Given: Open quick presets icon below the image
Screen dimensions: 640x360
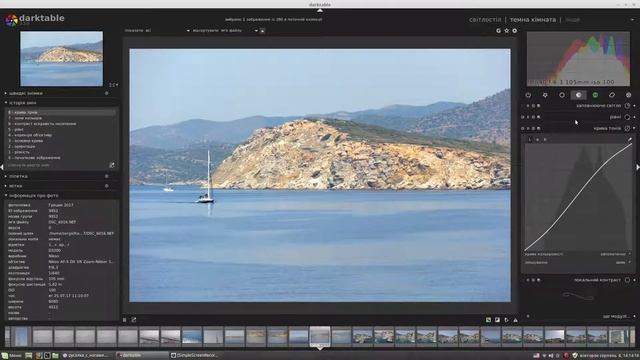Looking at the screenshot, I should point(124,320).
